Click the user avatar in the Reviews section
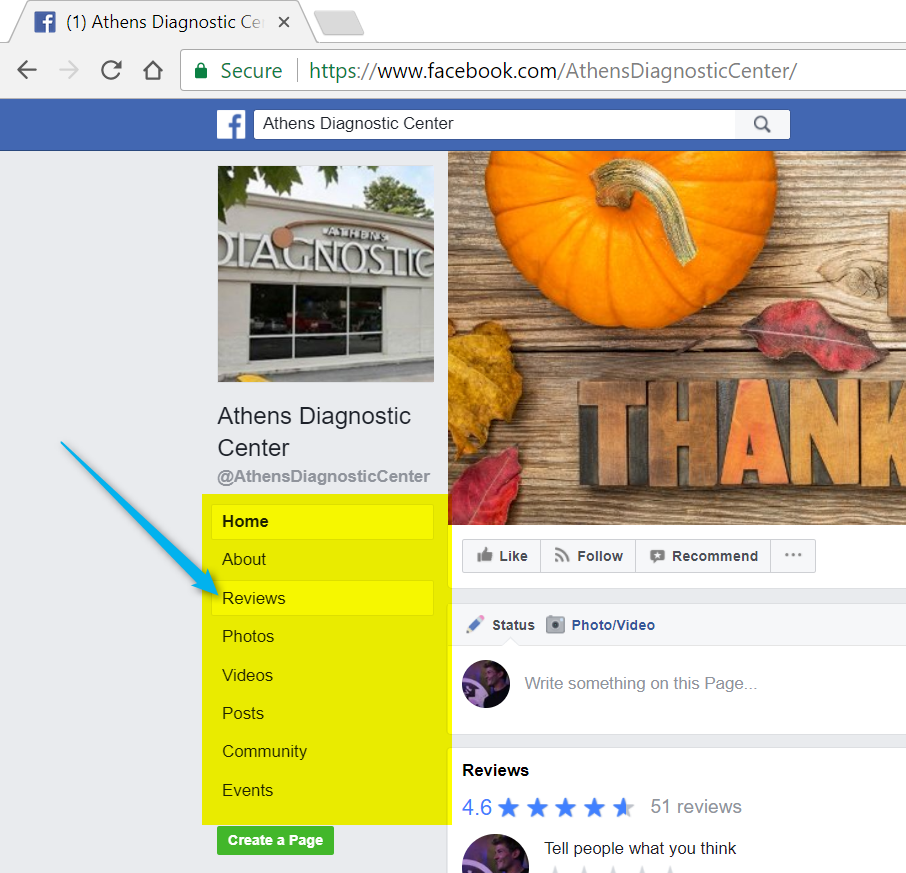 tap(496, 854)
